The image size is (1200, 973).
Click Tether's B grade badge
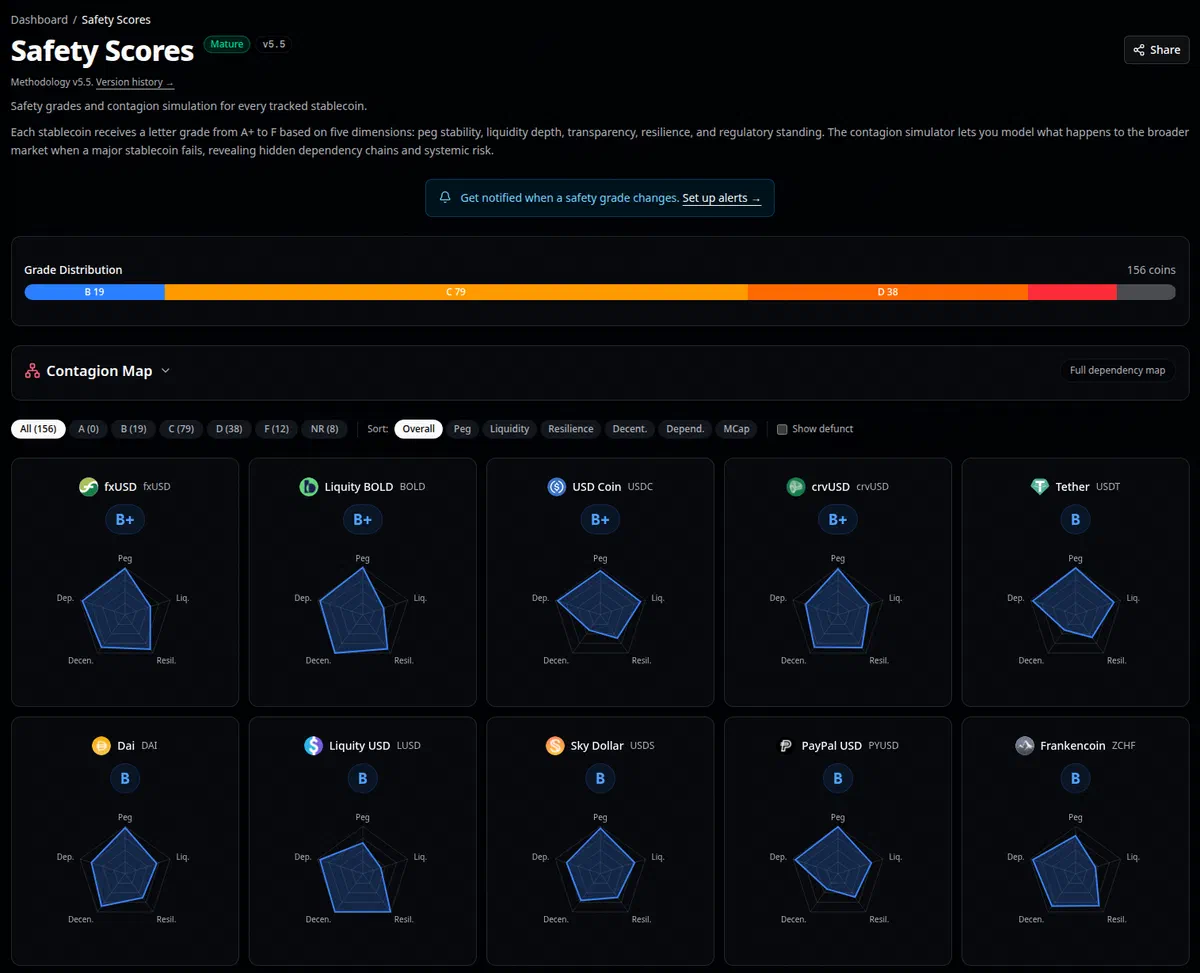[x=1076, y=520]
